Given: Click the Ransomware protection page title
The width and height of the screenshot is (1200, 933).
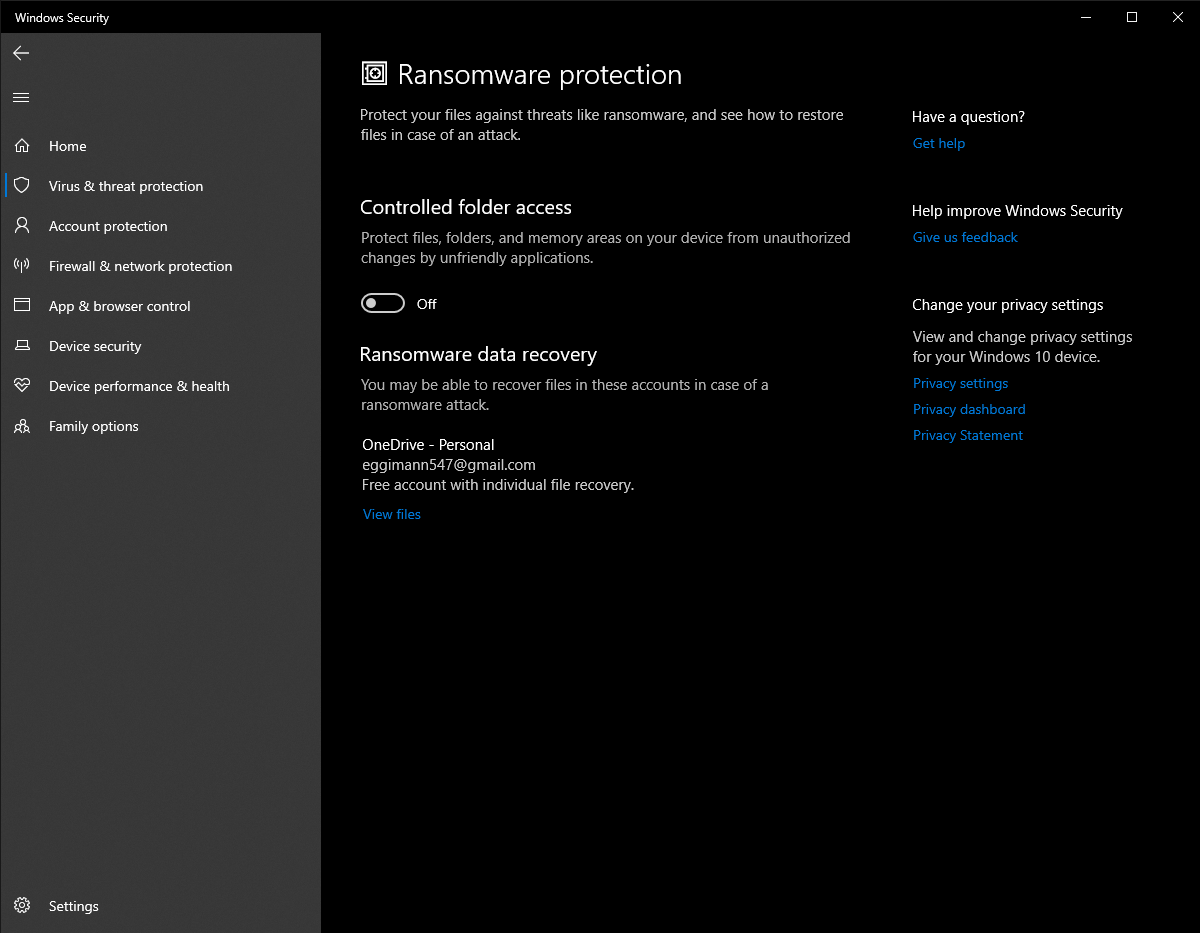Looking at the screenshot, I should pos(540,75).
